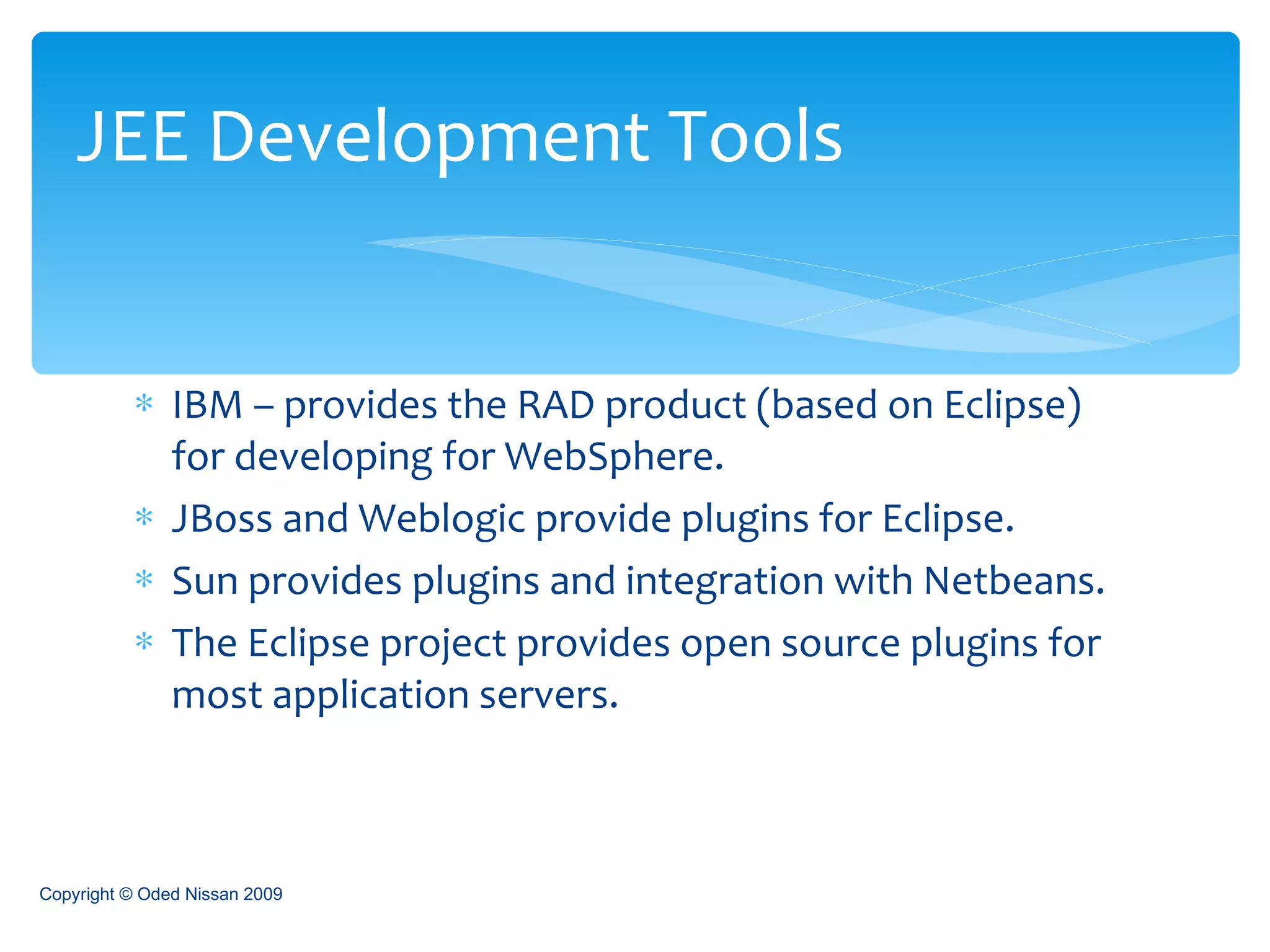Click the asterisk bullet before Sun line
This screenshot has height=952, width=1270.
coord(144,580)
